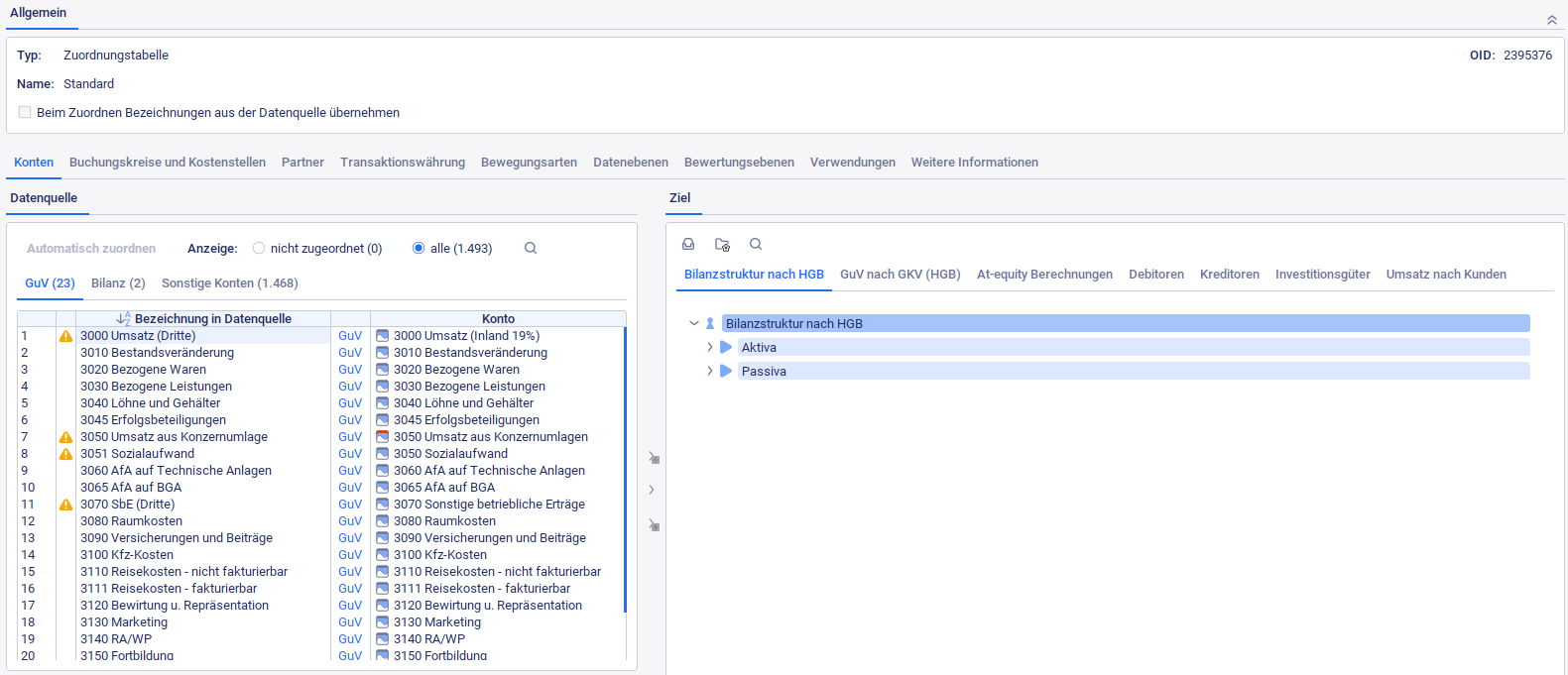This screenshot has width=1568, height=675.
Task: Expand the Passiva tree node
Action: pos(710,371)
